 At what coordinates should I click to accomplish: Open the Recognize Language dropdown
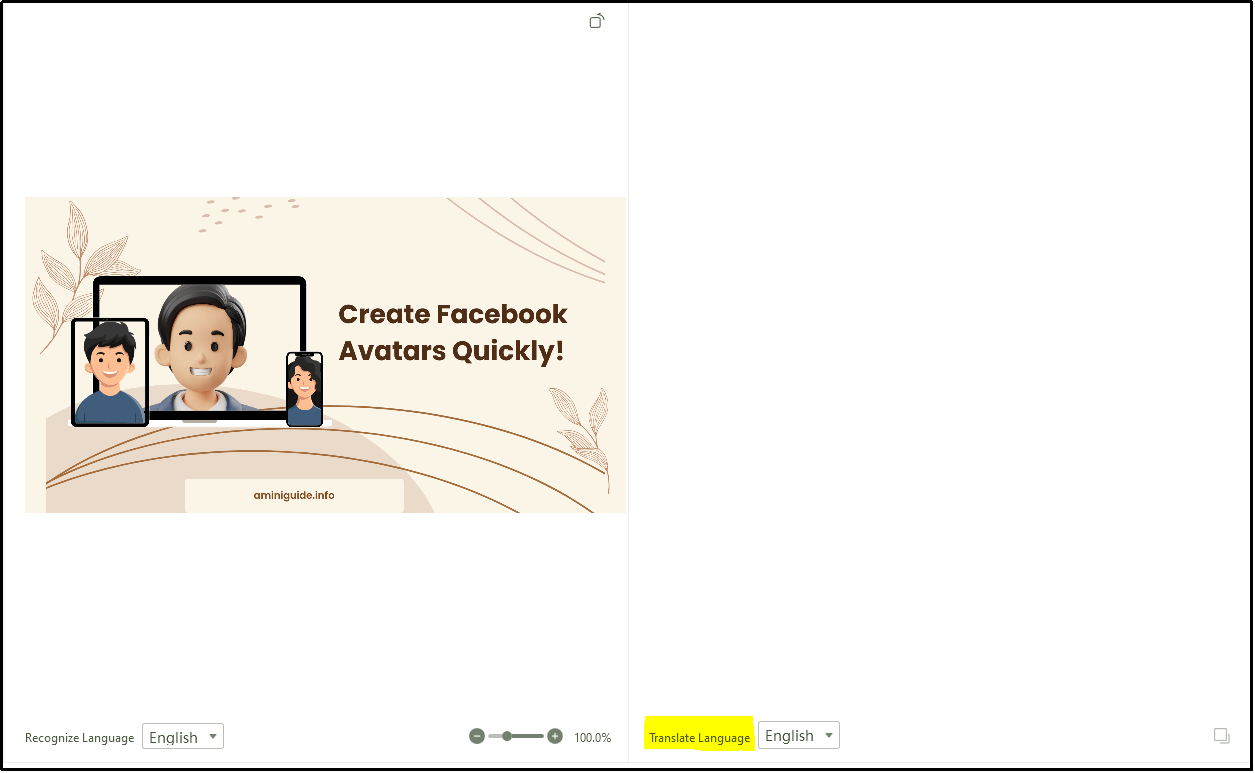tap(182, 736)
